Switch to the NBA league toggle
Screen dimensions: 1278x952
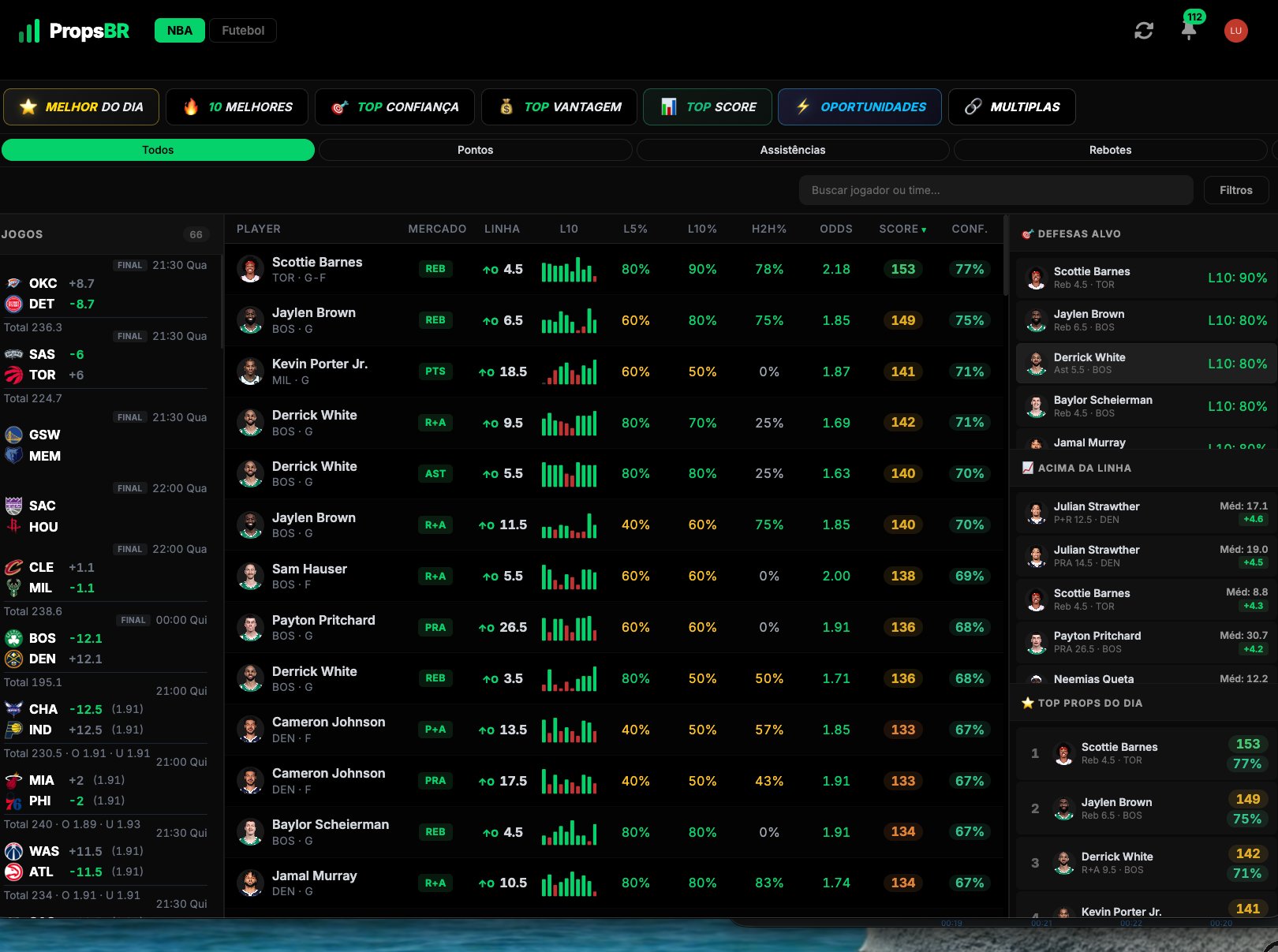pos(180,31)
